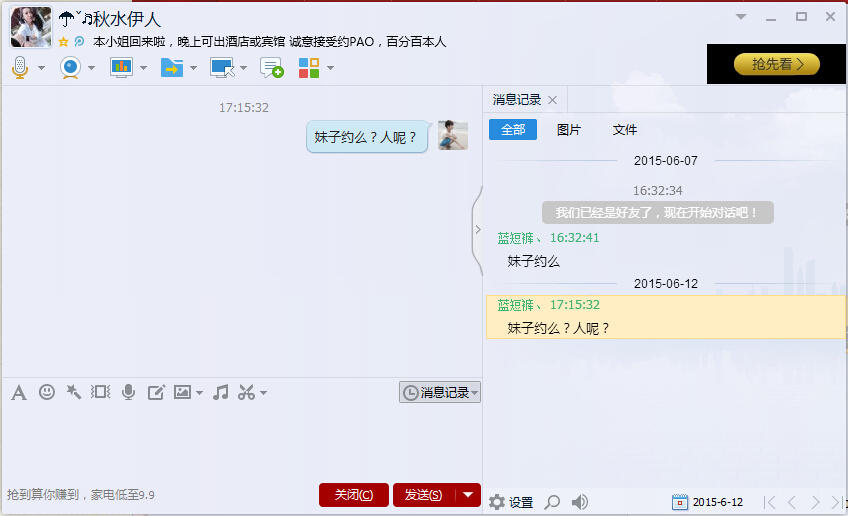Open voice call options dropdown arrow
848x516 pixels.
point(41,68)
